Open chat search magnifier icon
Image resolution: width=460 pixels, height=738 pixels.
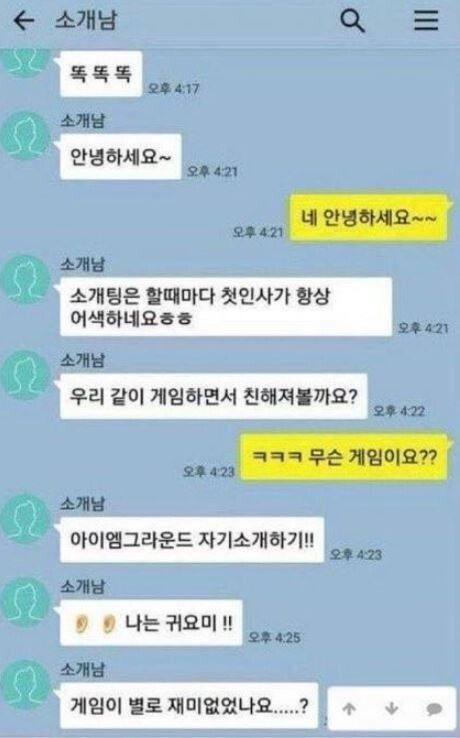(x=352, y=21)
